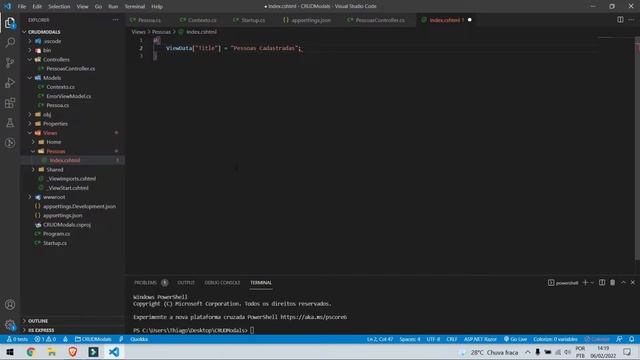Image resolution: width=640 pixels, height=360 pixels.
Task: Go to line via Ln 2, Col 47
Action: [380, 339]
